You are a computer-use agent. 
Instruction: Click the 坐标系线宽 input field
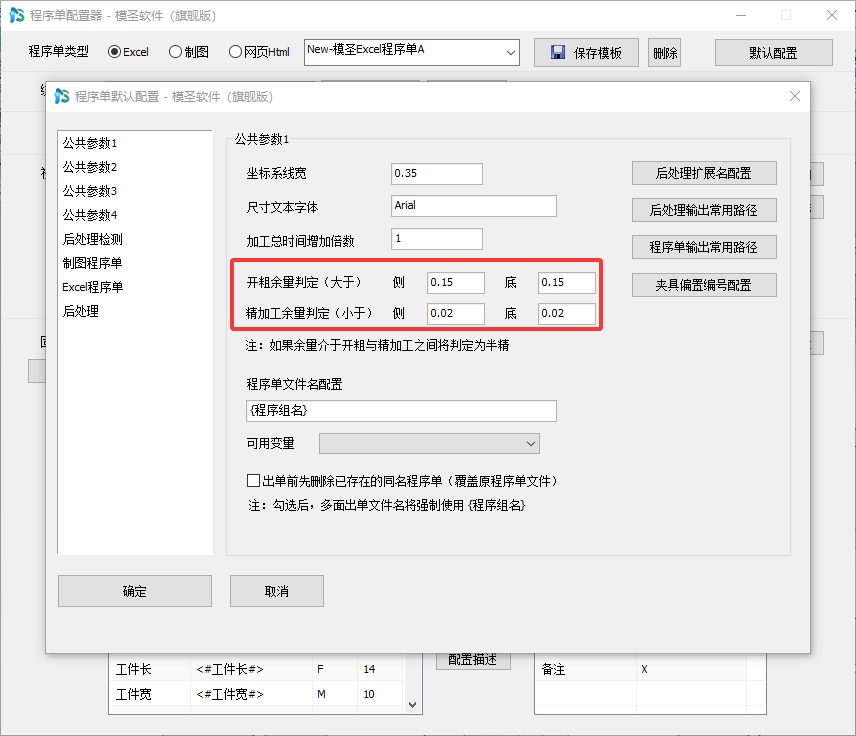[437, 174]
